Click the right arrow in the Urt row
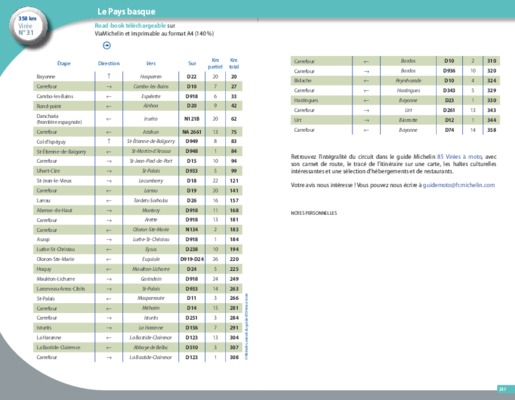The height and width of the screenshot is (400, 515). 366,120
